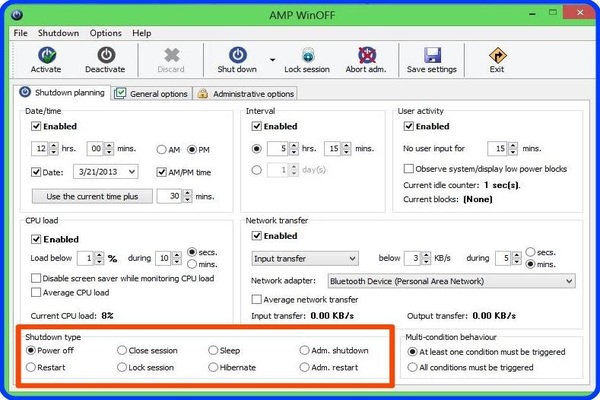Enable Average network transfer checkbox
The image size is (600, 400).
click(256, 299)
